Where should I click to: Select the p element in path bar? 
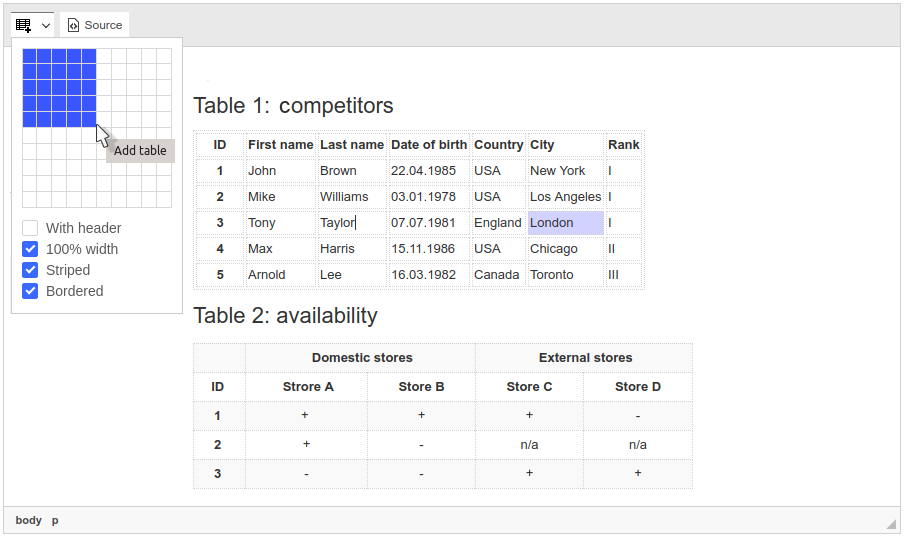click(55, 520)
